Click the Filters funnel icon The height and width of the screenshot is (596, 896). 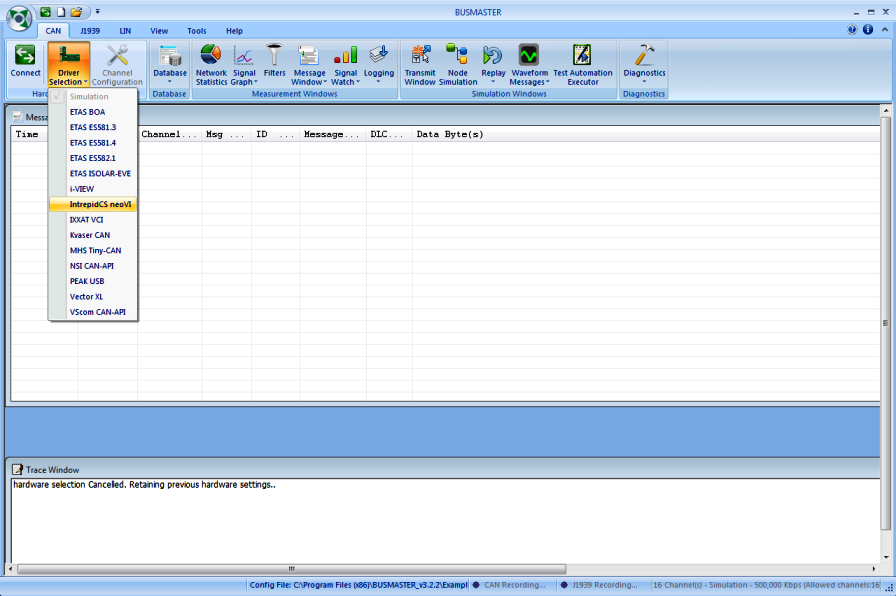(x=274, y=62)
